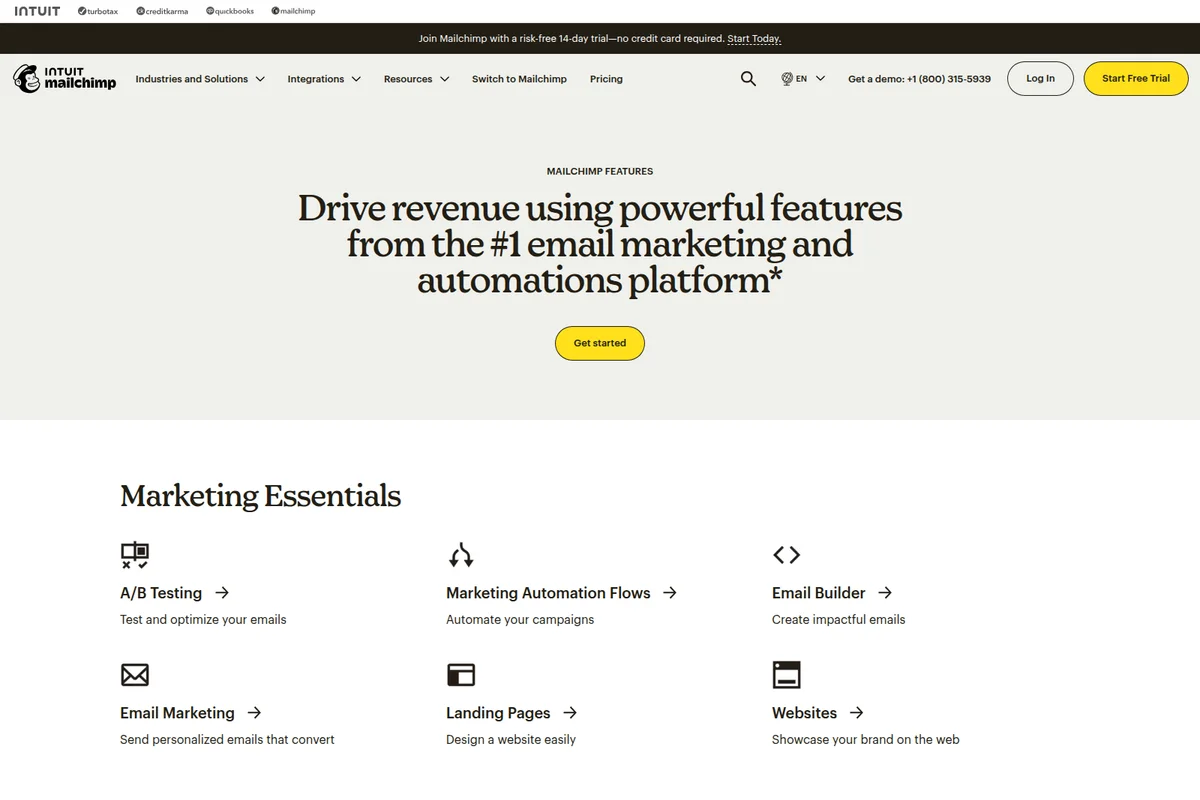Click the Start Free Trial button
The width and height of the screenshot is (1200, 800).
(x=1136, y=78)
